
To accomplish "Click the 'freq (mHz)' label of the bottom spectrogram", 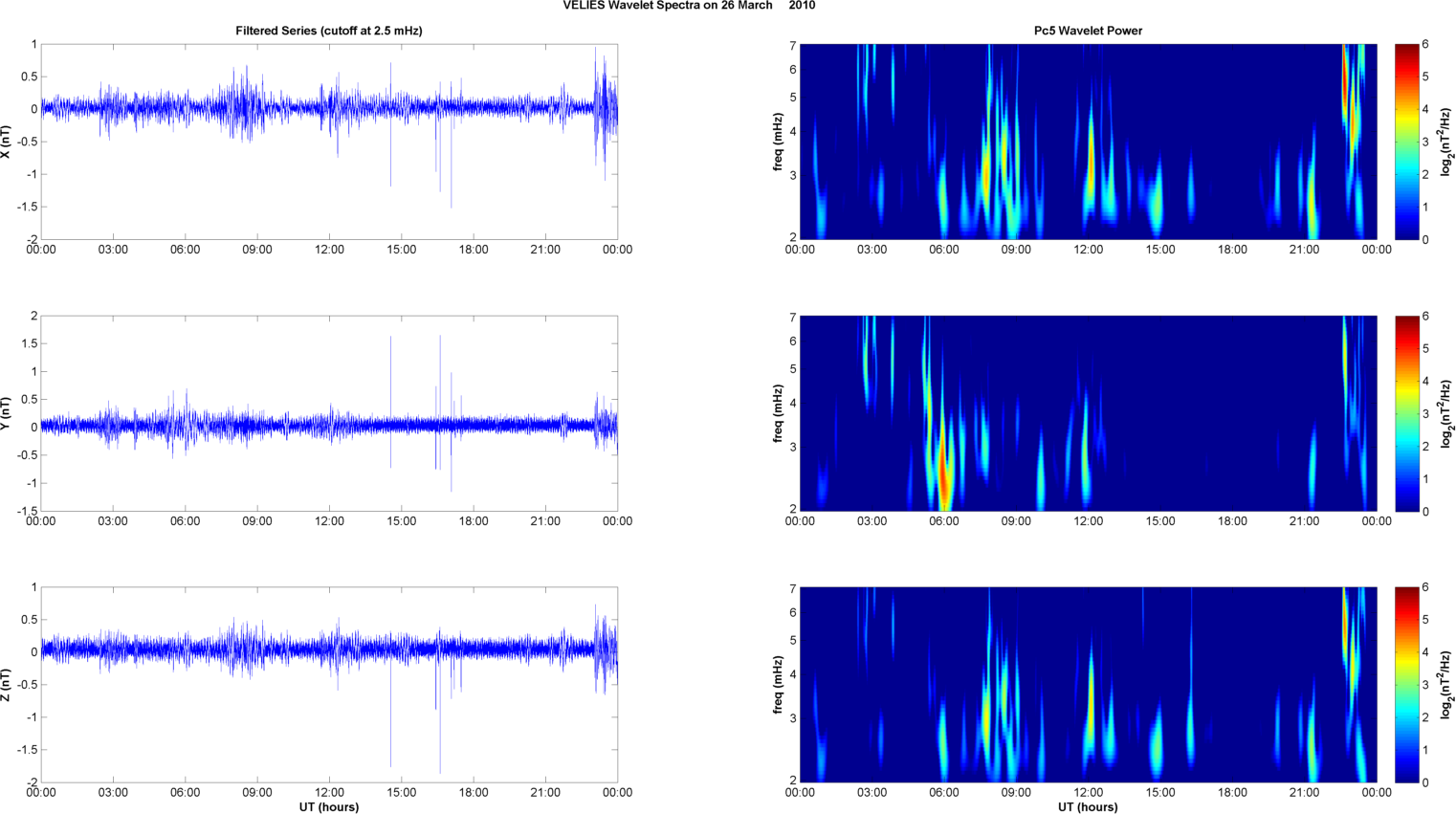I will coord(779,685).
